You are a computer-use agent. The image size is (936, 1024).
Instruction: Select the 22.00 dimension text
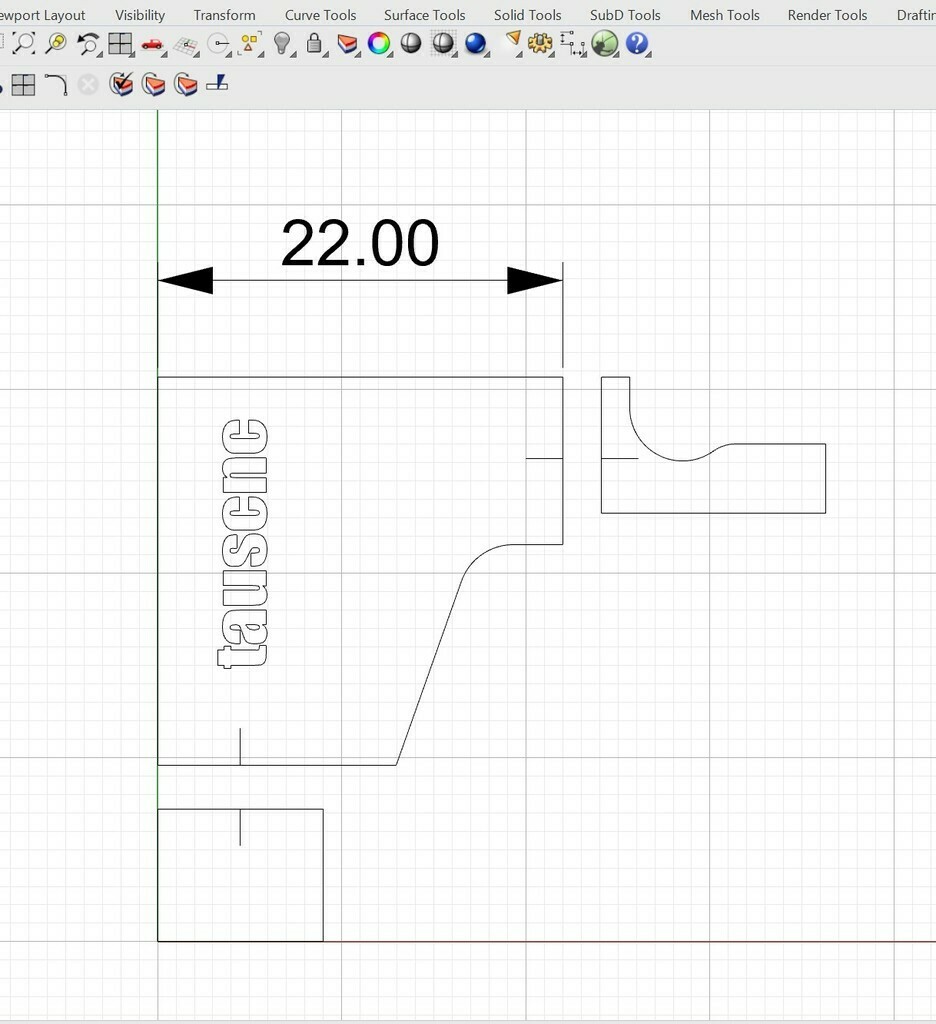[x=360, y=243]
